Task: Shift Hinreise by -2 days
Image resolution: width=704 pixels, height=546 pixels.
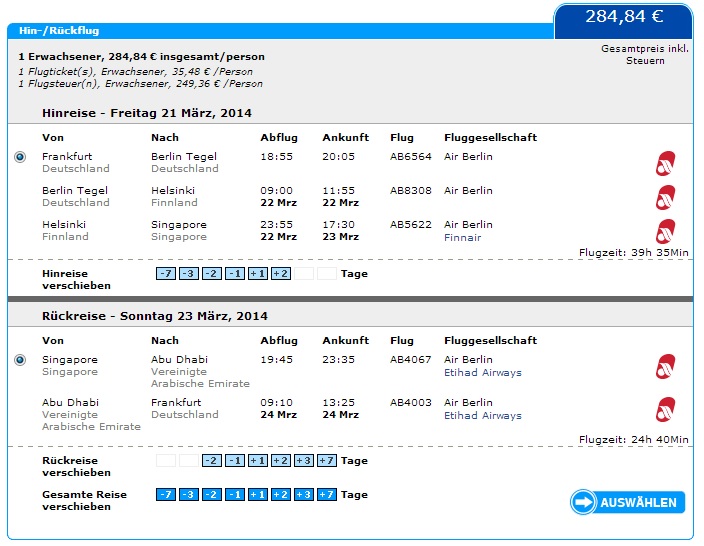Action: tap(212, 273)
